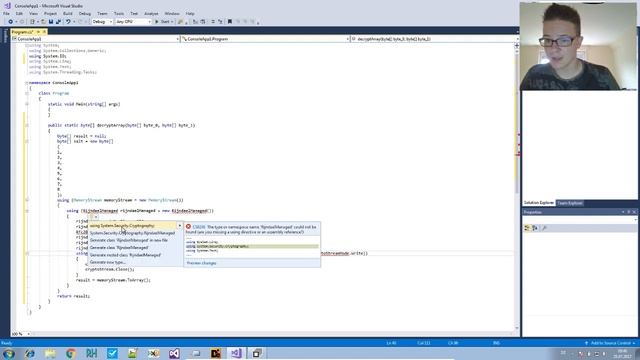Open the Analyze menu

pos(151,13)
